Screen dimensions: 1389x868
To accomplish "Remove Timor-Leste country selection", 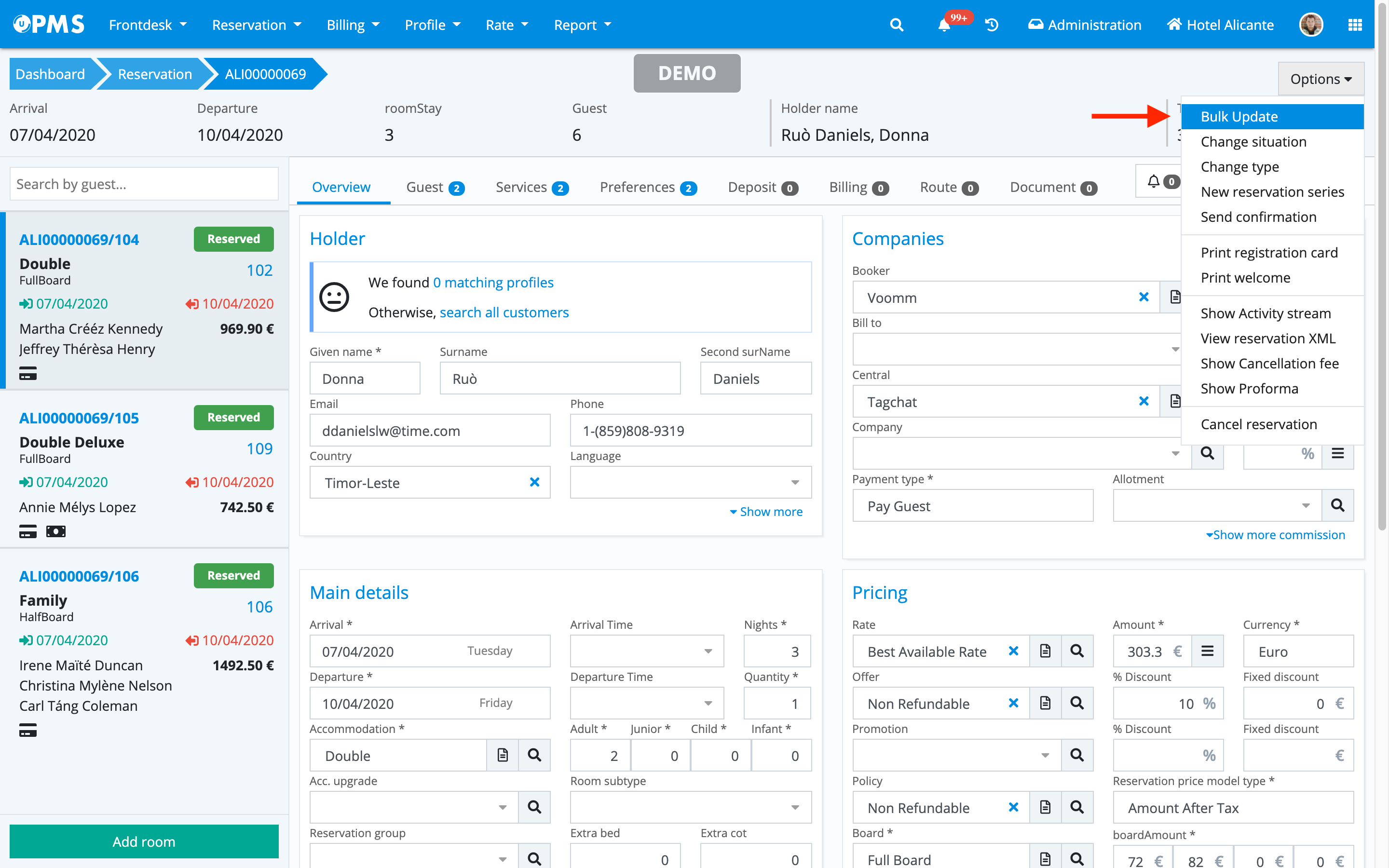I will [x=534, y=482].
